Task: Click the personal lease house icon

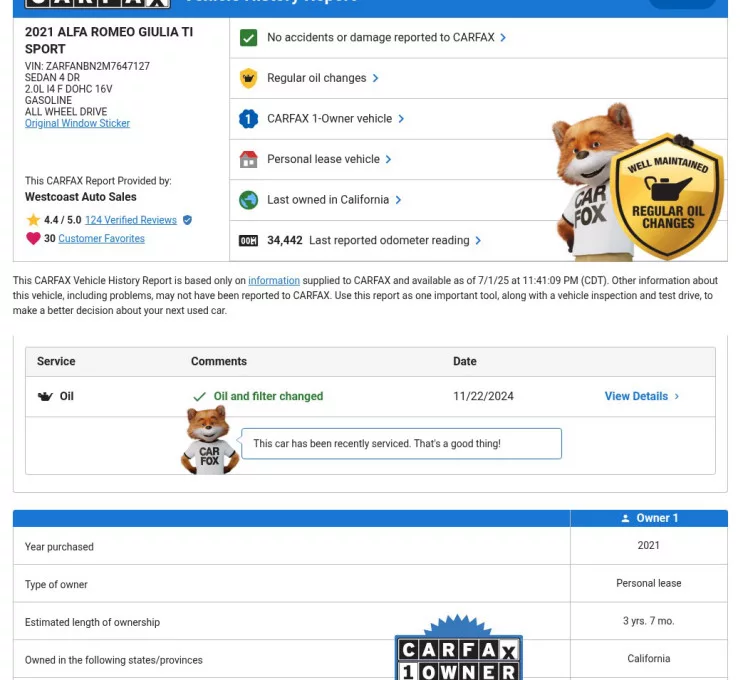Action: point(249,159)
